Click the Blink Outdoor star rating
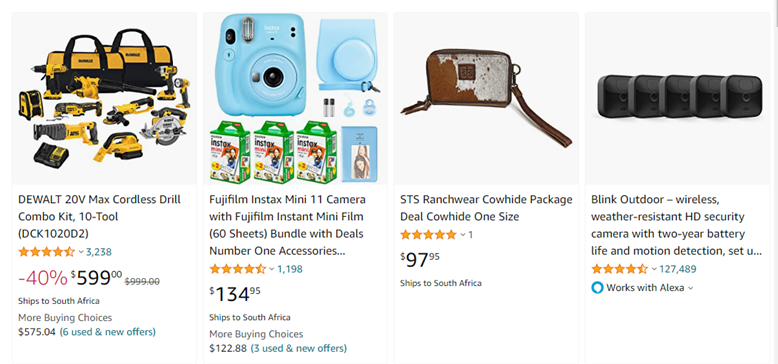Viewport: 778px width, 364px height. (620, 269)
